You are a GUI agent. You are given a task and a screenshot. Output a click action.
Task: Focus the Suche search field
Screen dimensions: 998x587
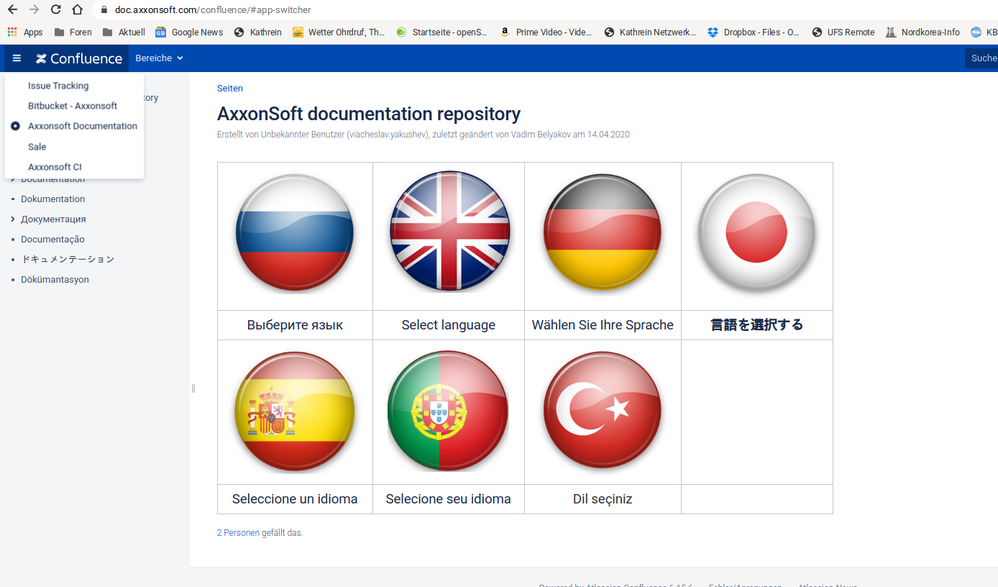983,58
